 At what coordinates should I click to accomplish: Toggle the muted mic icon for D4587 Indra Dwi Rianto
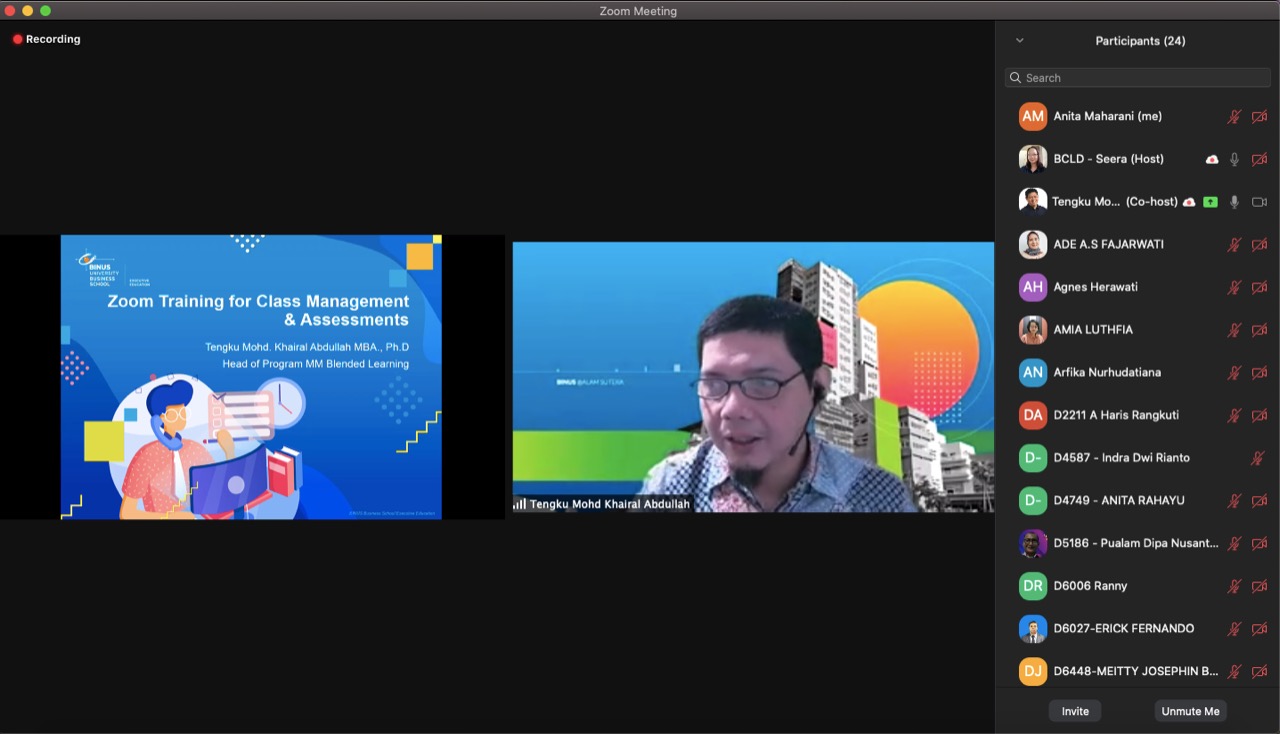point(1258,458)
